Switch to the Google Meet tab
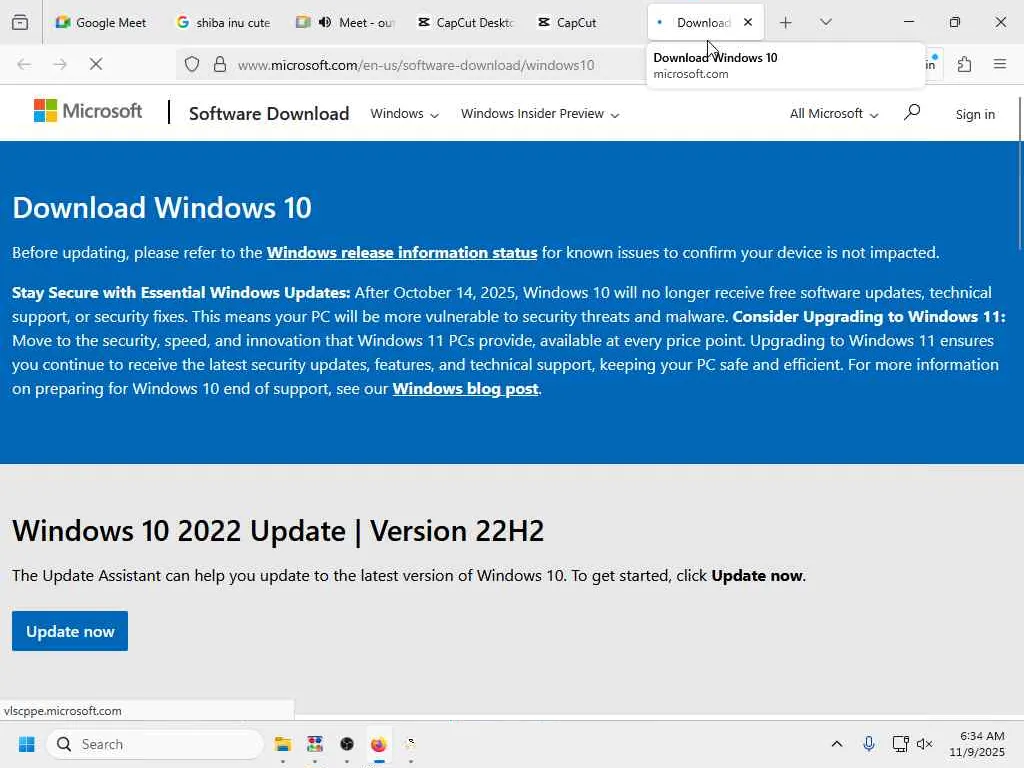Image resolution: width=1024 pixels, height=768 pixels. coord(101,22)
